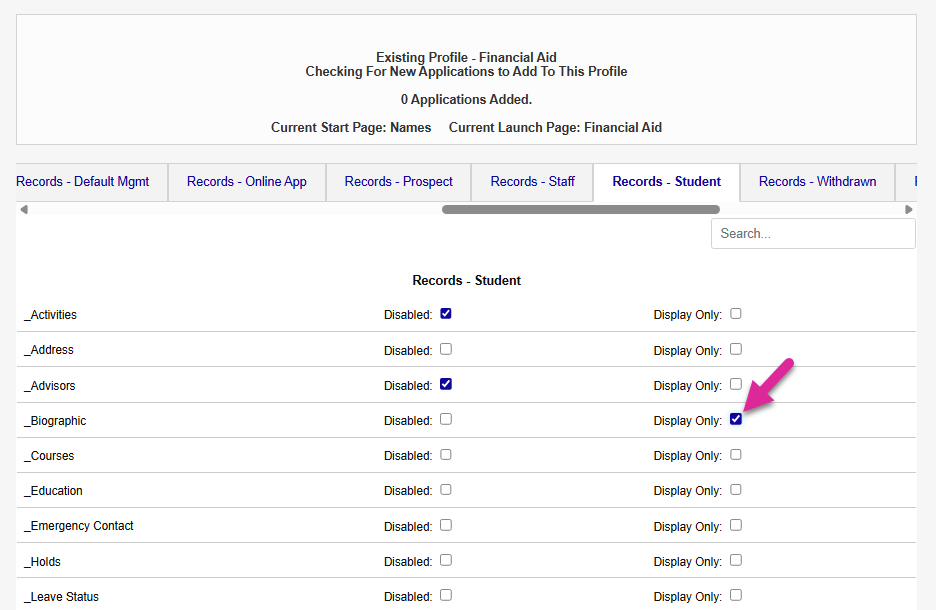Check Display Only for _Emergency Contact

click(x=736, y=525)
